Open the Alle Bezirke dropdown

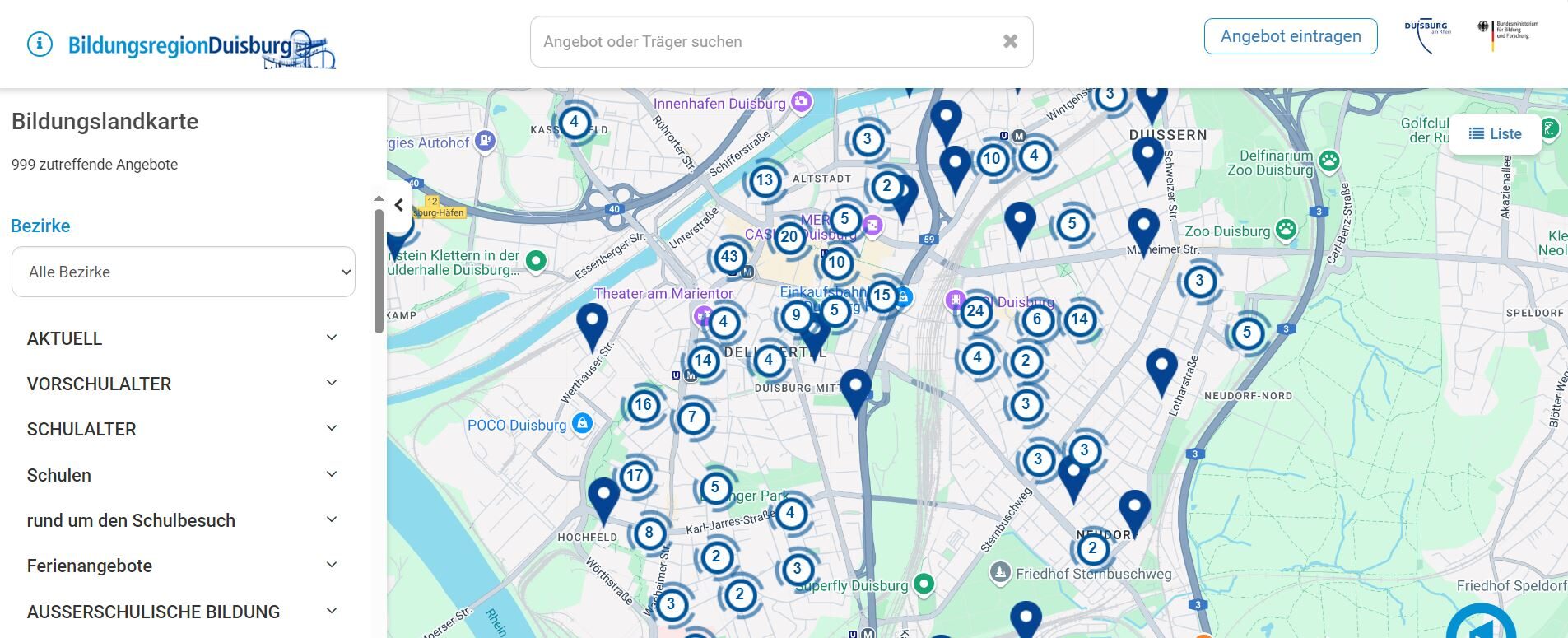[x=184, y=272]
